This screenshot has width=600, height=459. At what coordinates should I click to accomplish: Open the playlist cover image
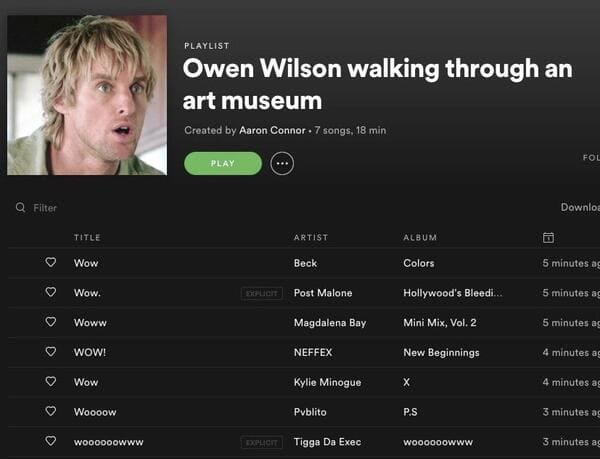point(87,95)
